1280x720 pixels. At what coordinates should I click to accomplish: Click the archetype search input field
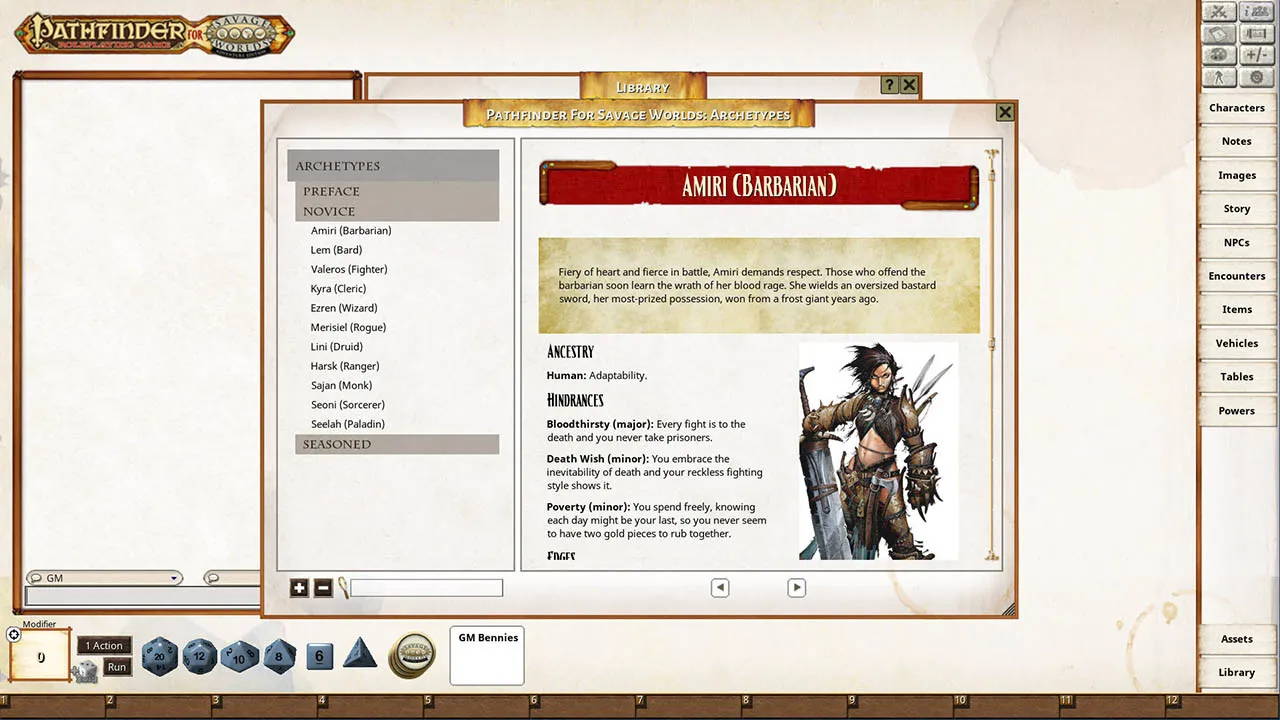point(426,588)
